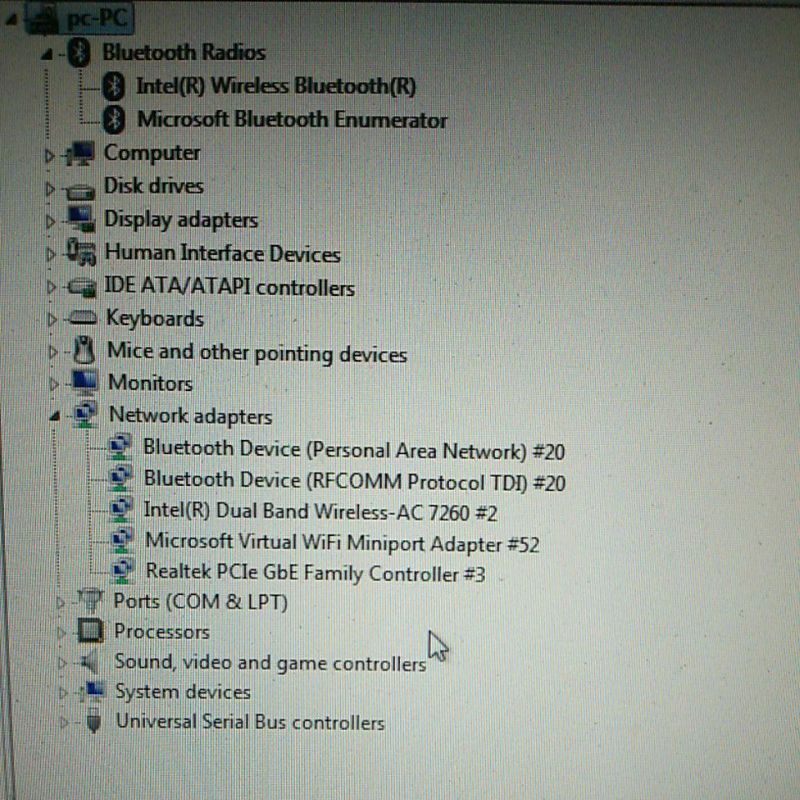This screenshot has width=800, height=800.
Task: Expand the Universal Serial Bus controllers arrow
Action: coord(64,722)
